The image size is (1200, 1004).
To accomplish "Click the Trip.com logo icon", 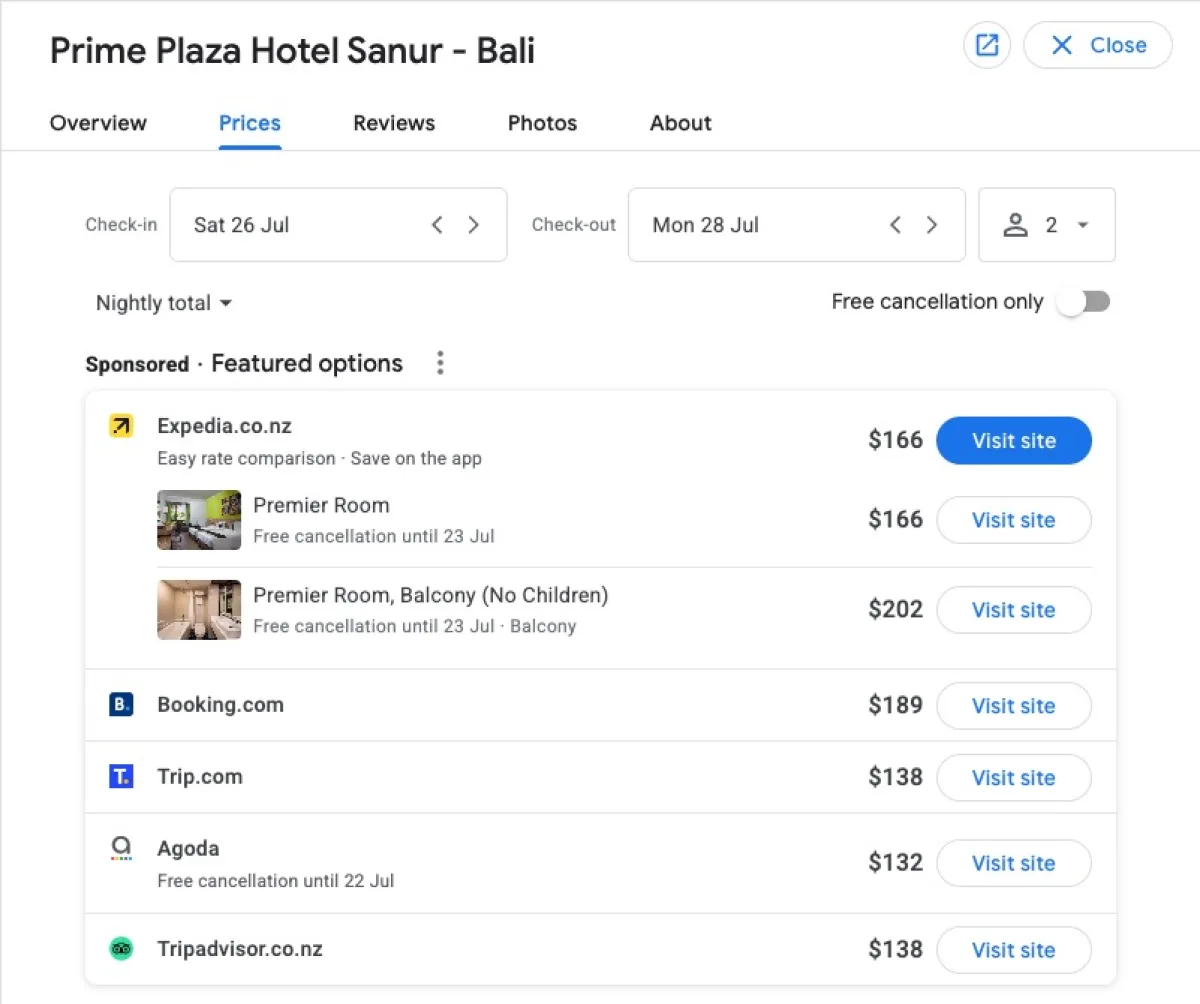I will tap(120, 776).
